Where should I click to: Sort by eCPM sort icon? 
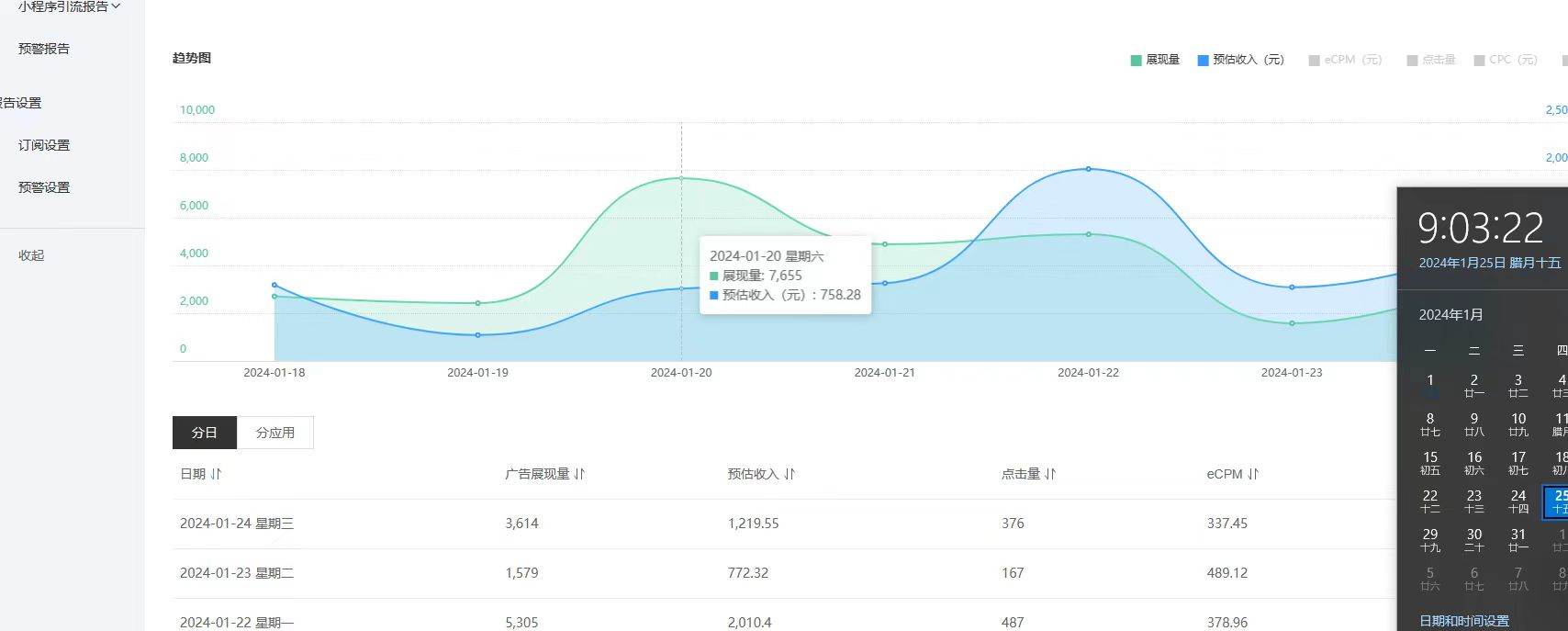[x=1253, y=474]
